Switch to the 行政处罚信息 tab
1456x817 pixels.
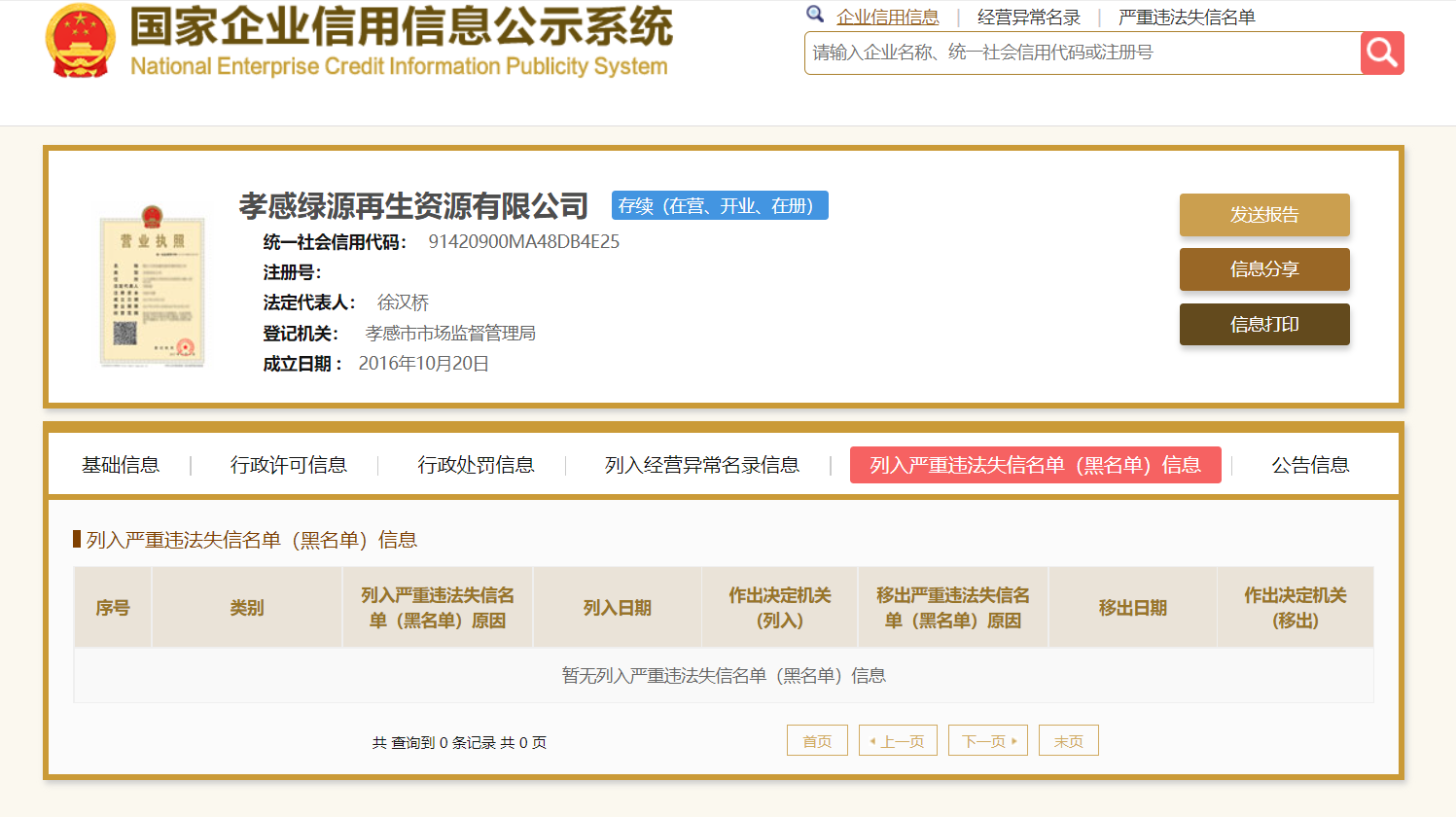[x=477, y=465]
